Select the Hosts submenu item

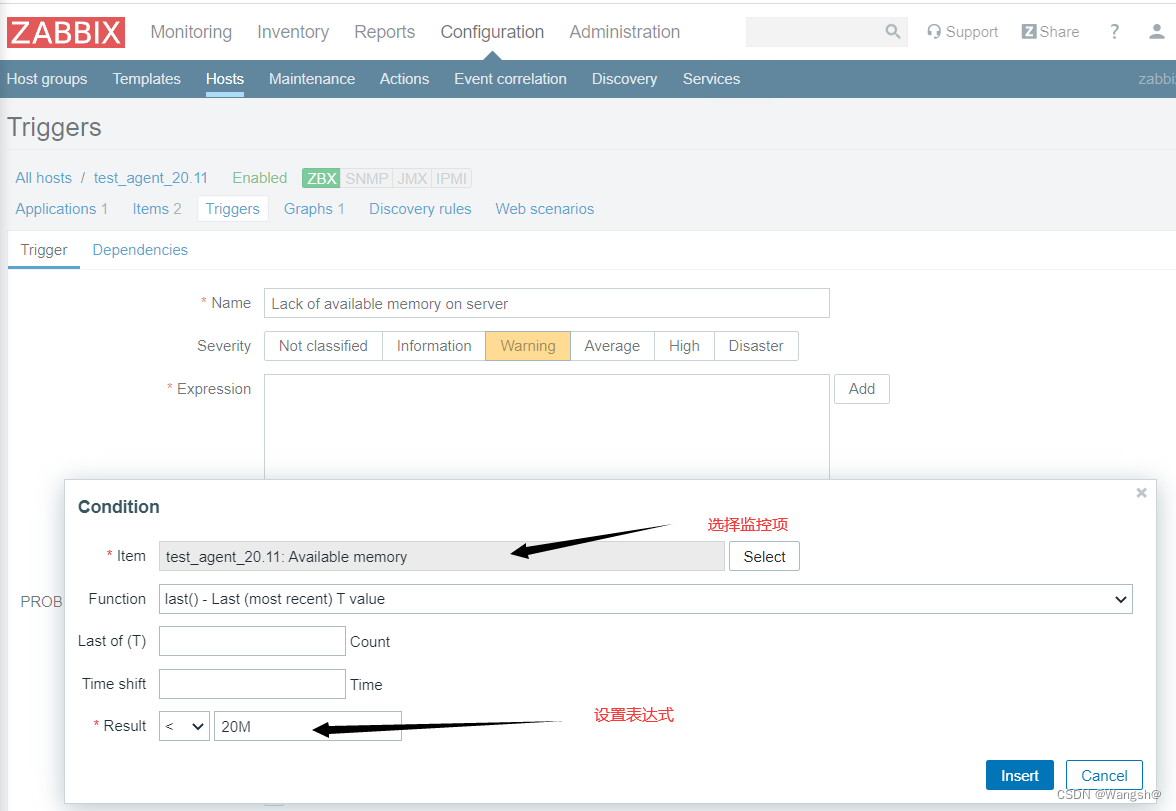pyautogui.click(x=225, y=79)
